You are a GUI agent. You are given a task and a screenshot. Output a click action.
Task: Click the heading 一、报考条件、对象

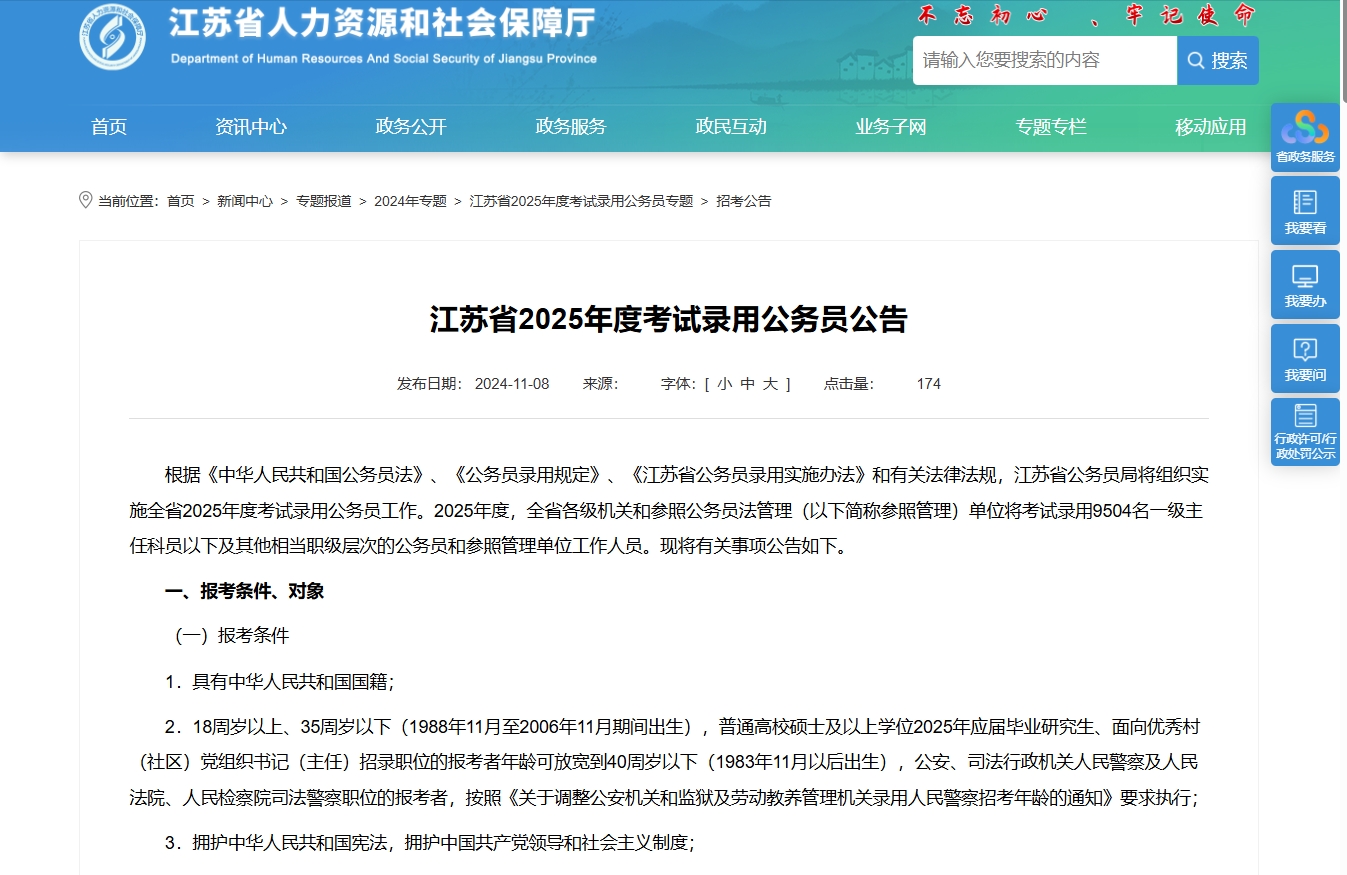(245, 591)
